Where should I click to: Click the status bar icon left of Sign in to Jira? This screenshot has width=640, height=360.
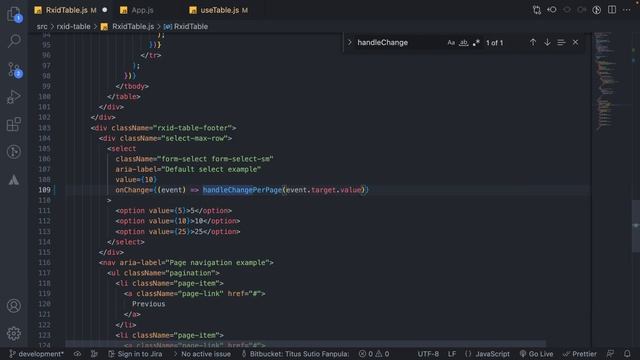point(94,354)
